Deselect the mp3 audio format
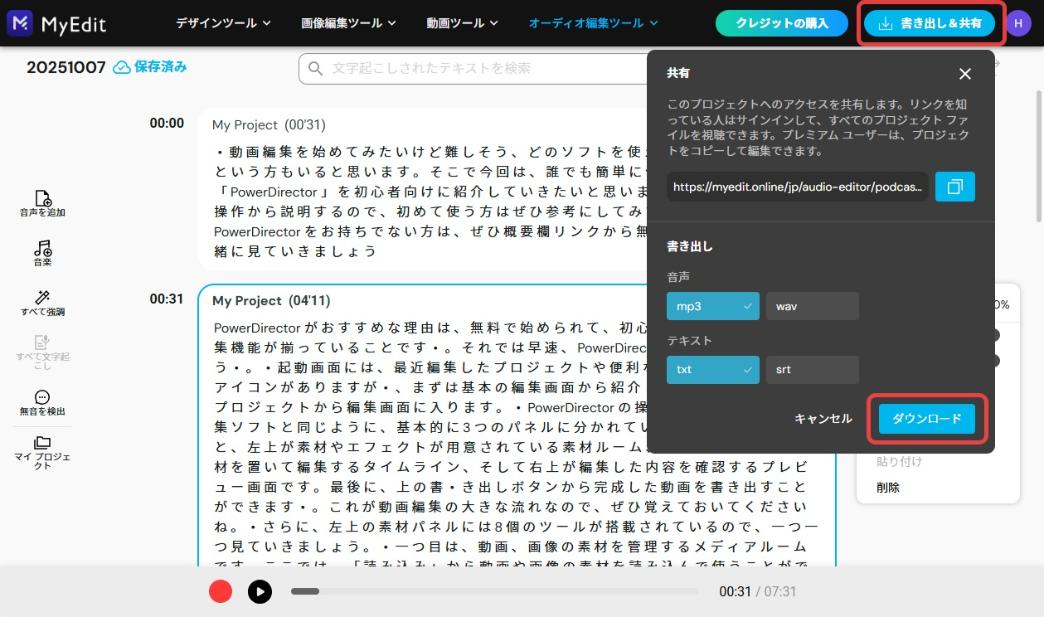The image size is (1044, 617). click(712, 306)
